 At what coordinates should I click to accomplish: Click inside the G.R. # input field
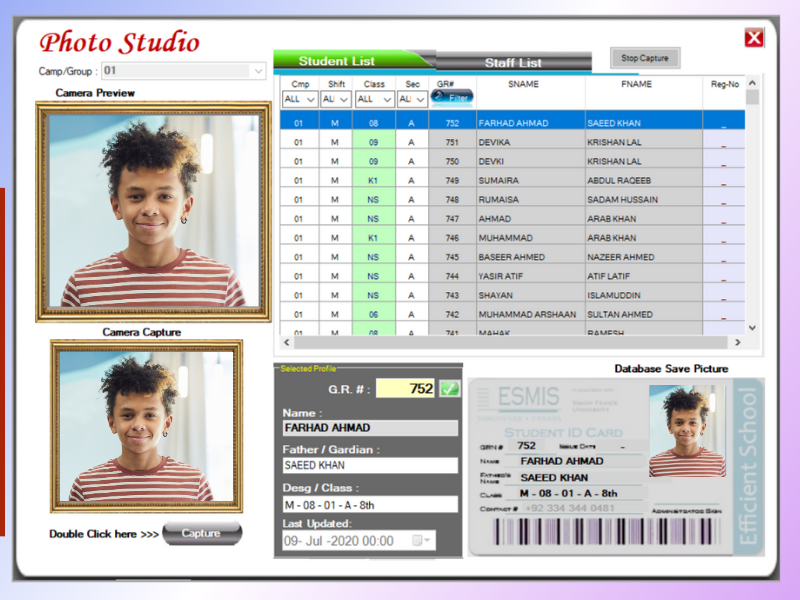coord(410,386)
